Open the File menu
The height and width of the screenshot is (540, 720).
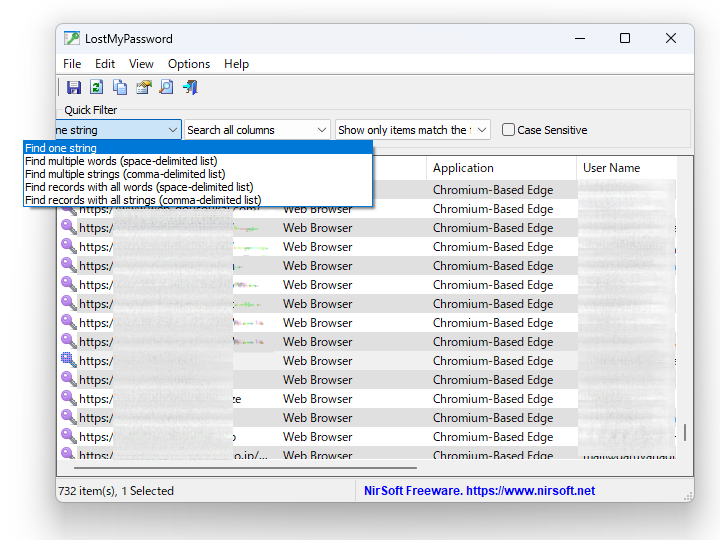[72, 64]
